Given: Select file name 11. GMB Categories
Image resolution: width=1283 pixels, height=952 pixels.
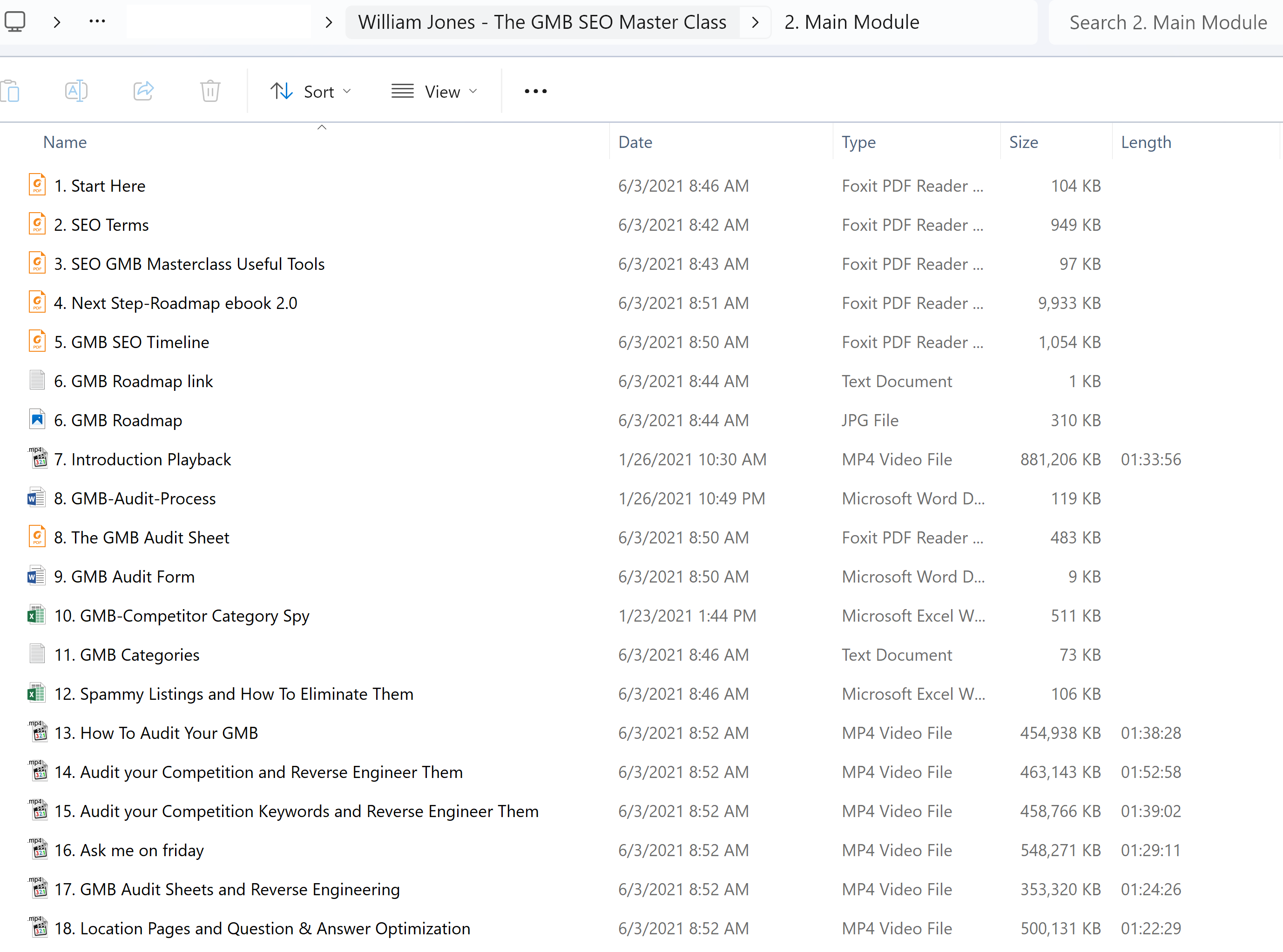Looking at the screenshot, I should (x=127, y=655).
